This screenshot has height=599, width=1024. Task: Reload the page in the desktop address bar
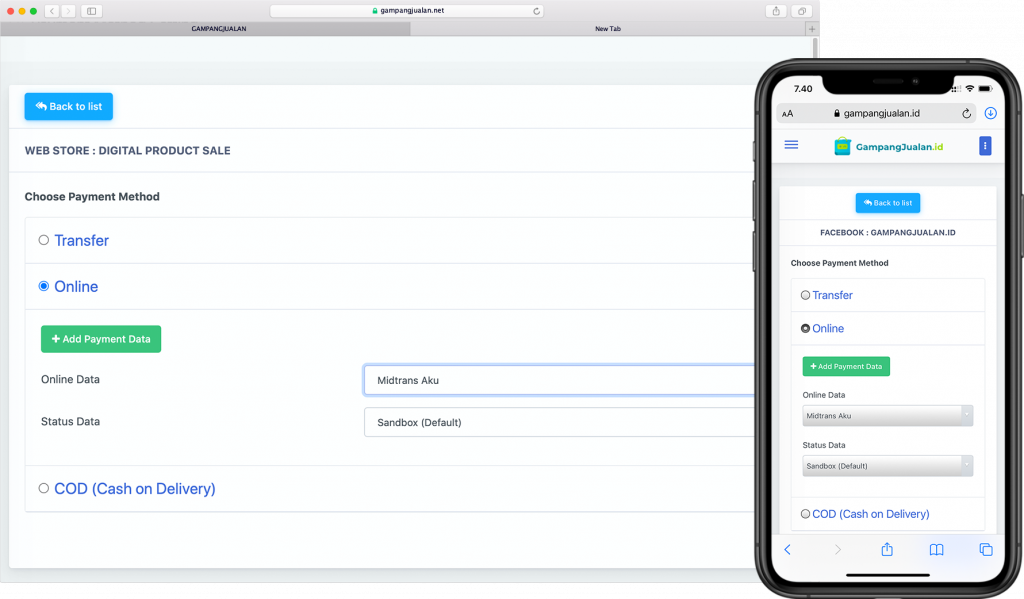tap(537, 11)
